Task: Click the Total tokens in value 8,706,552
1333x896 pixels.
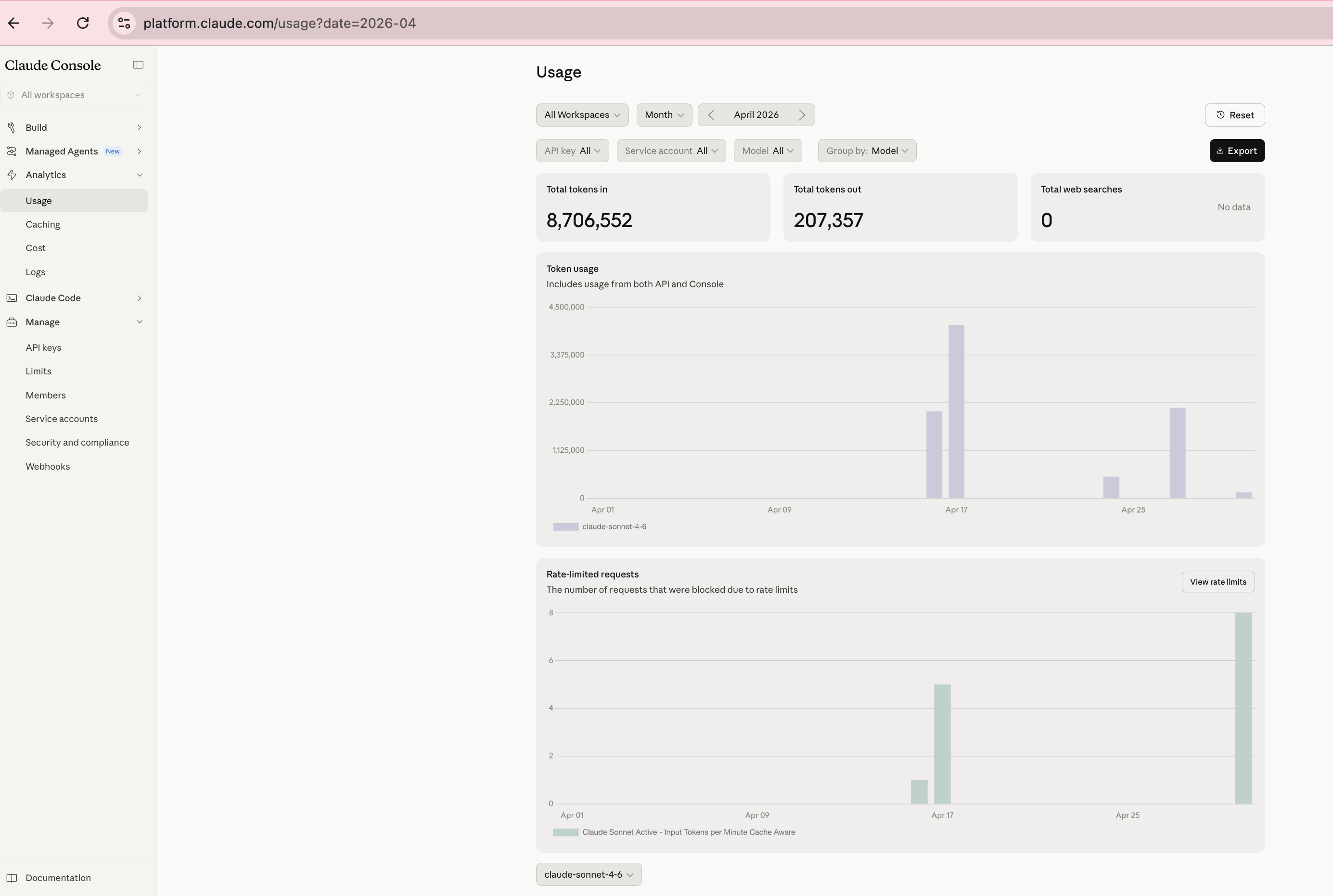Action: coord(589,220)
